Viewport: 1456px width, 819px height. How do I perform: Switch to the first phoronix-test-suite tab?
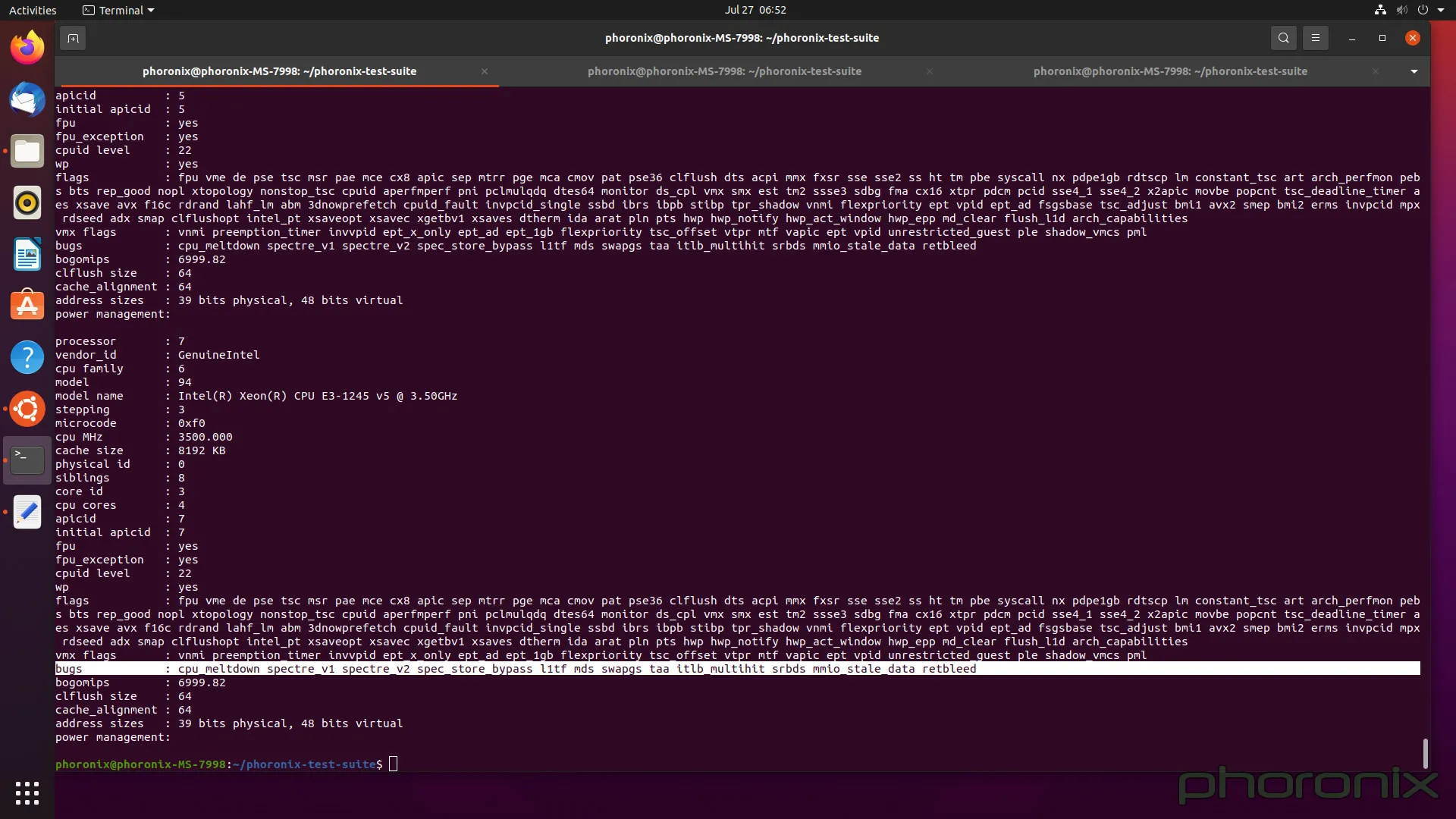(x=279, y=71)
